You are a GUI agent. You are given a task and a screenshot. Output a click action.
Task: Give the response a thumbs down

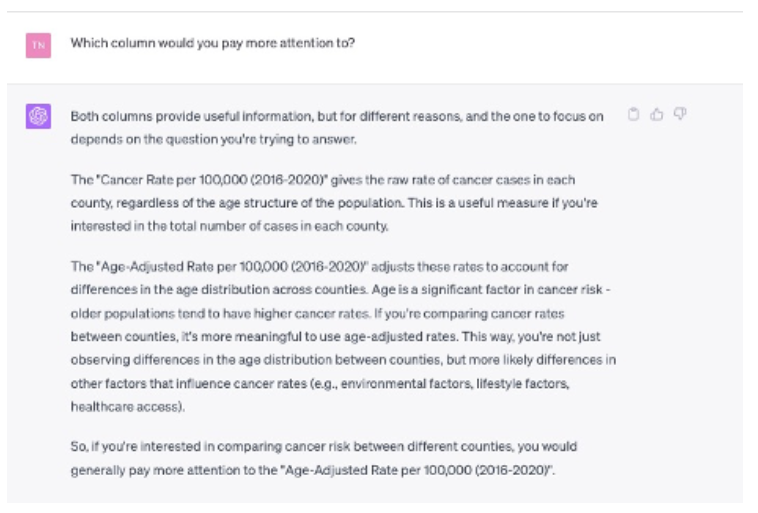pyautogui.click(x=680, y=115)
